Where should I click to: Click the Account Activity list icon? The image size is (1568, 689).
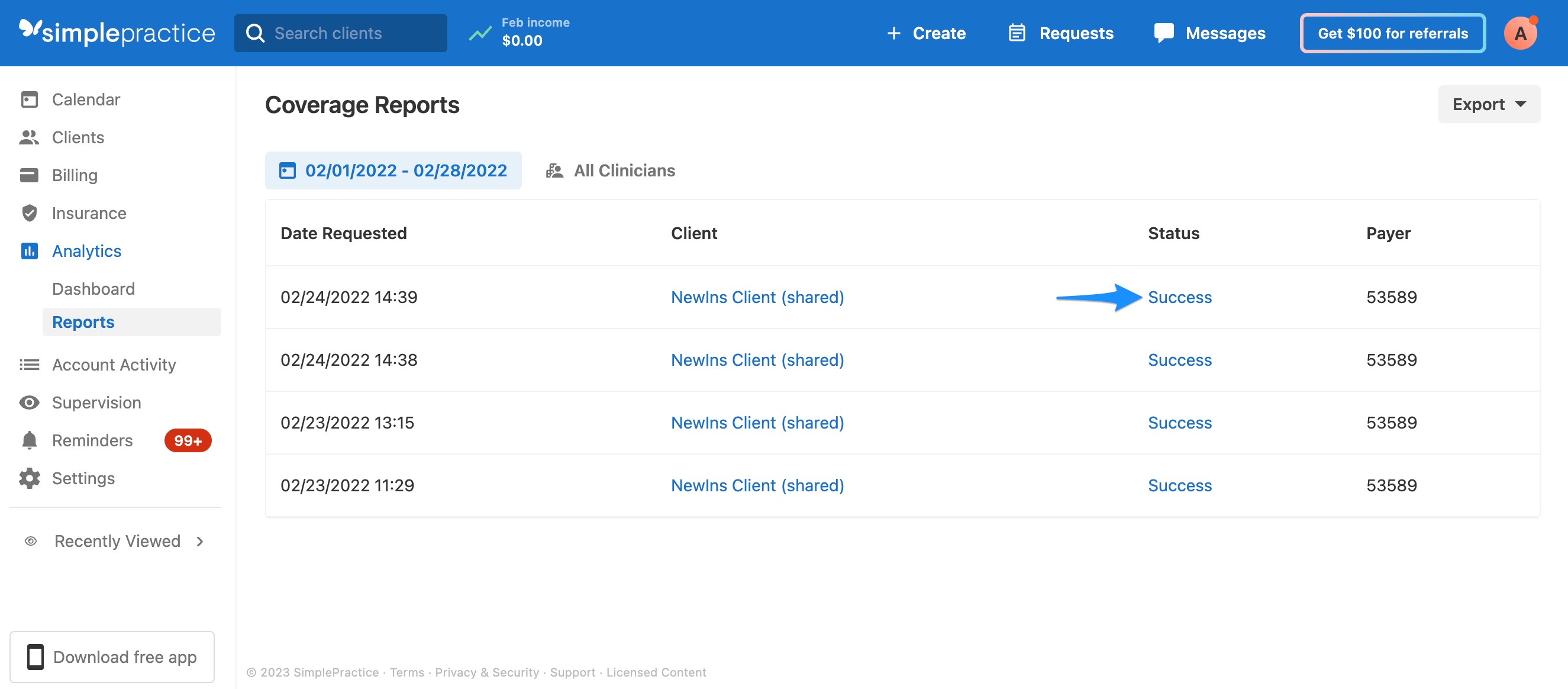pyautogui.click(x=29, y=364)
